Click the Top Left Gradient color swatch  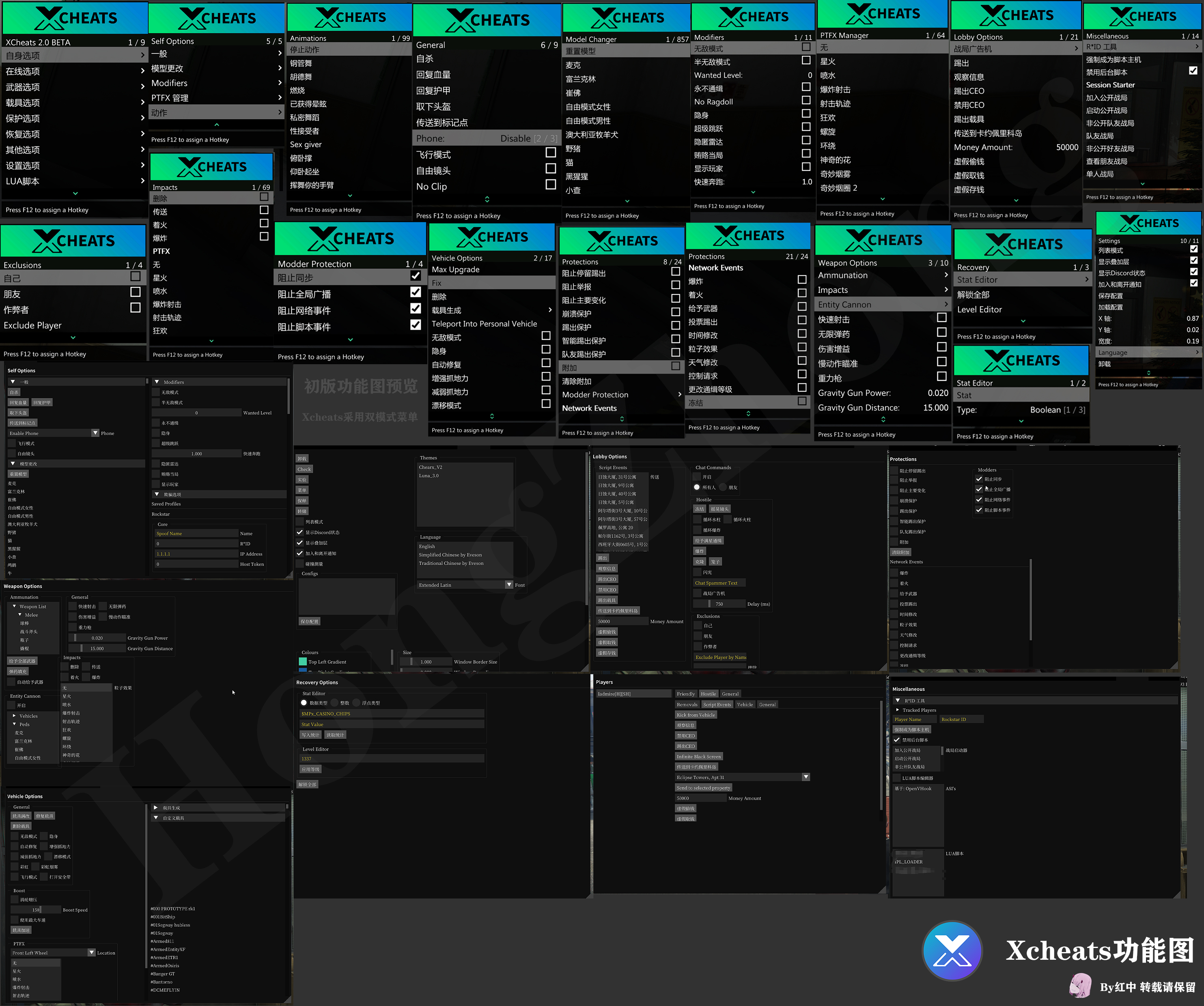pos(303,662)
